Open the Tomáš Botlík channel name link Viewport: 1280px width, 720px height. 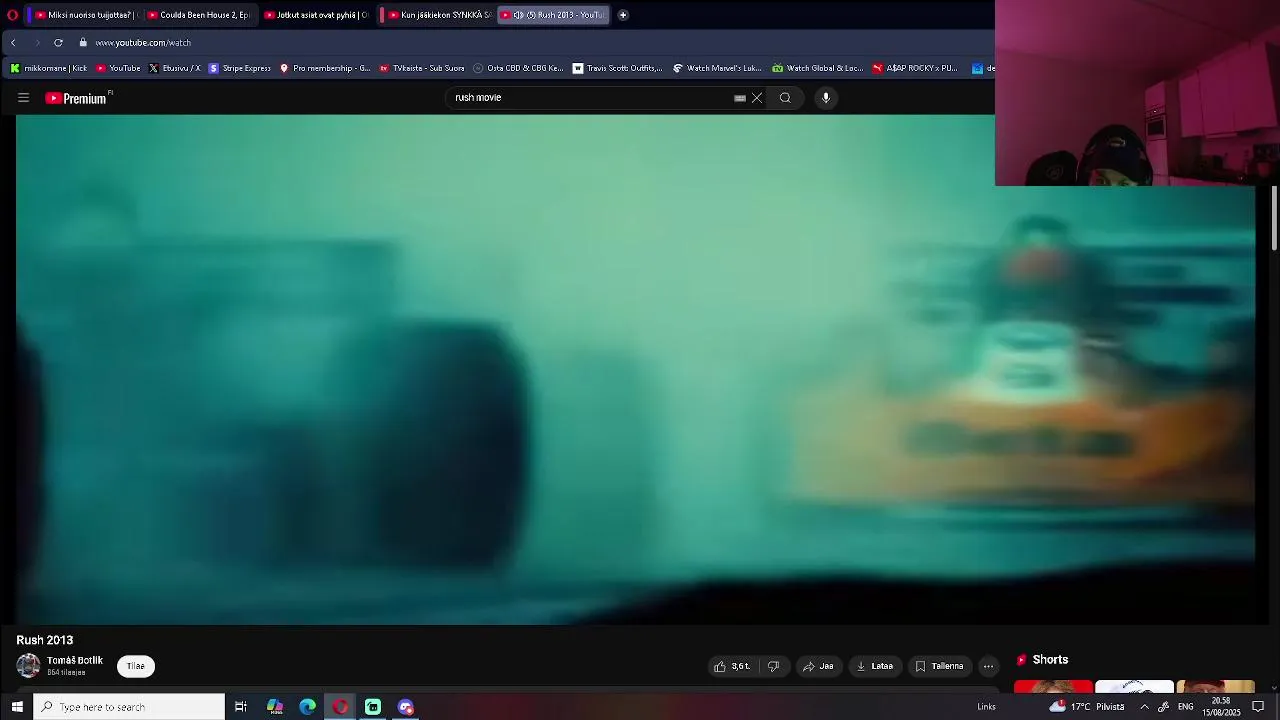(x=75, y=661)
